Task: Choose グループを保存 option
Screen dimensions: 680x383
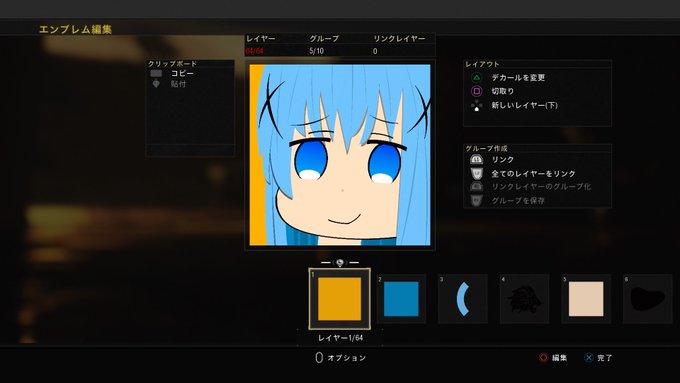Action: click(518, 200)
